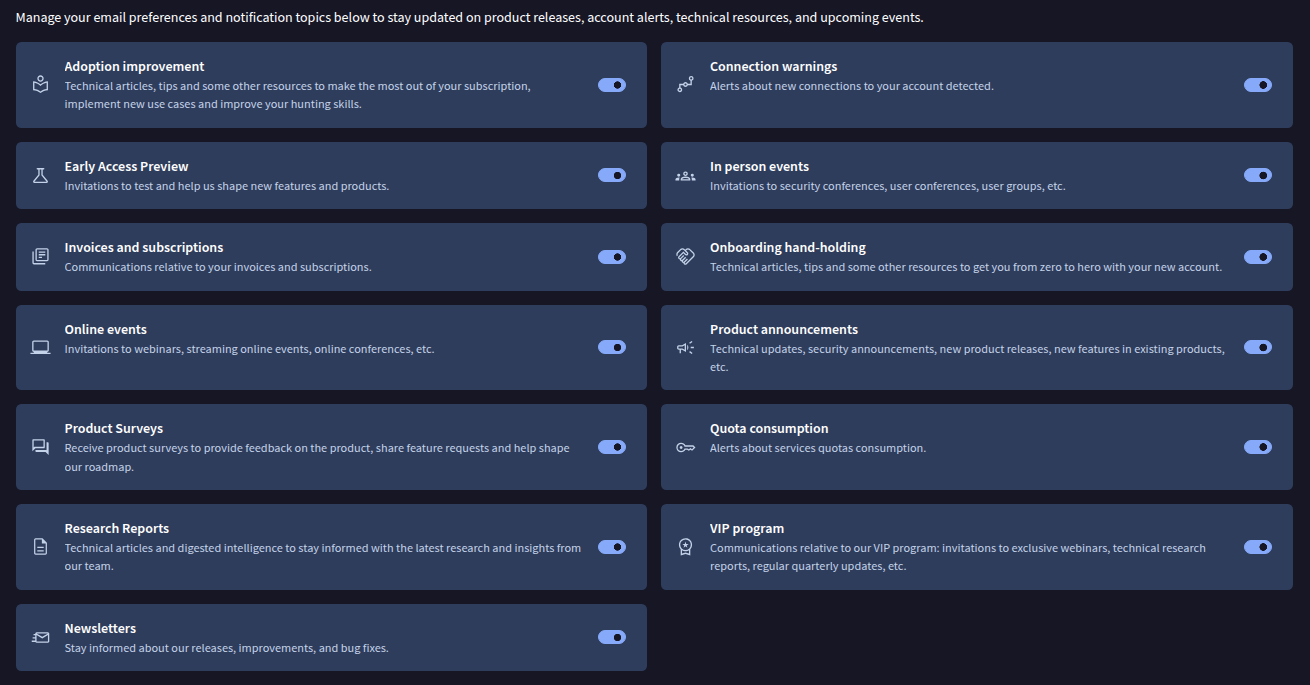Toggle Newsletters subscription switch

click(612, 637)
